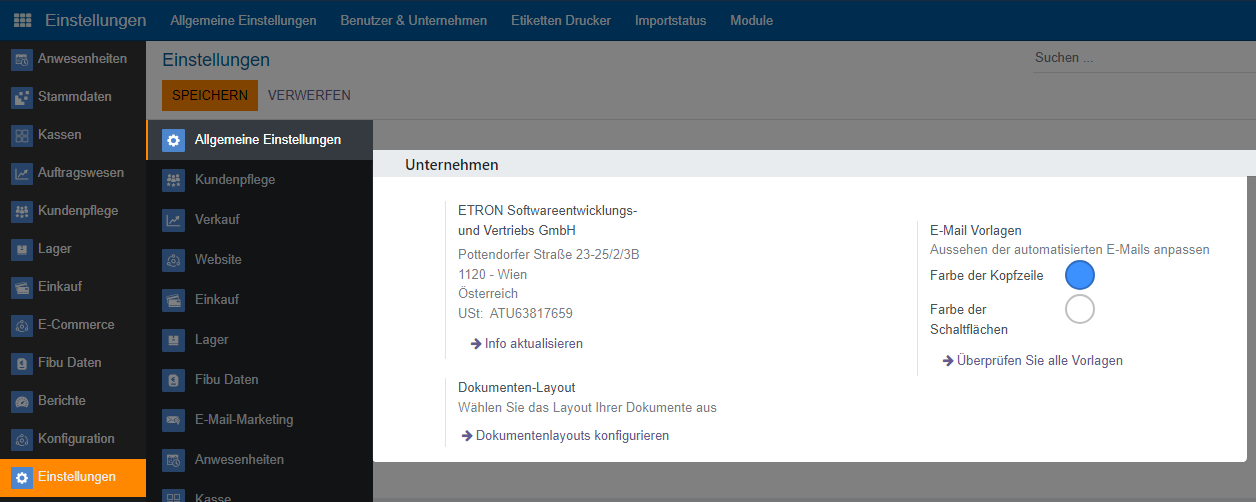1256x502 pixels.
Task: Click the Berichte gauge icon
Action: (x=22, y=401)
